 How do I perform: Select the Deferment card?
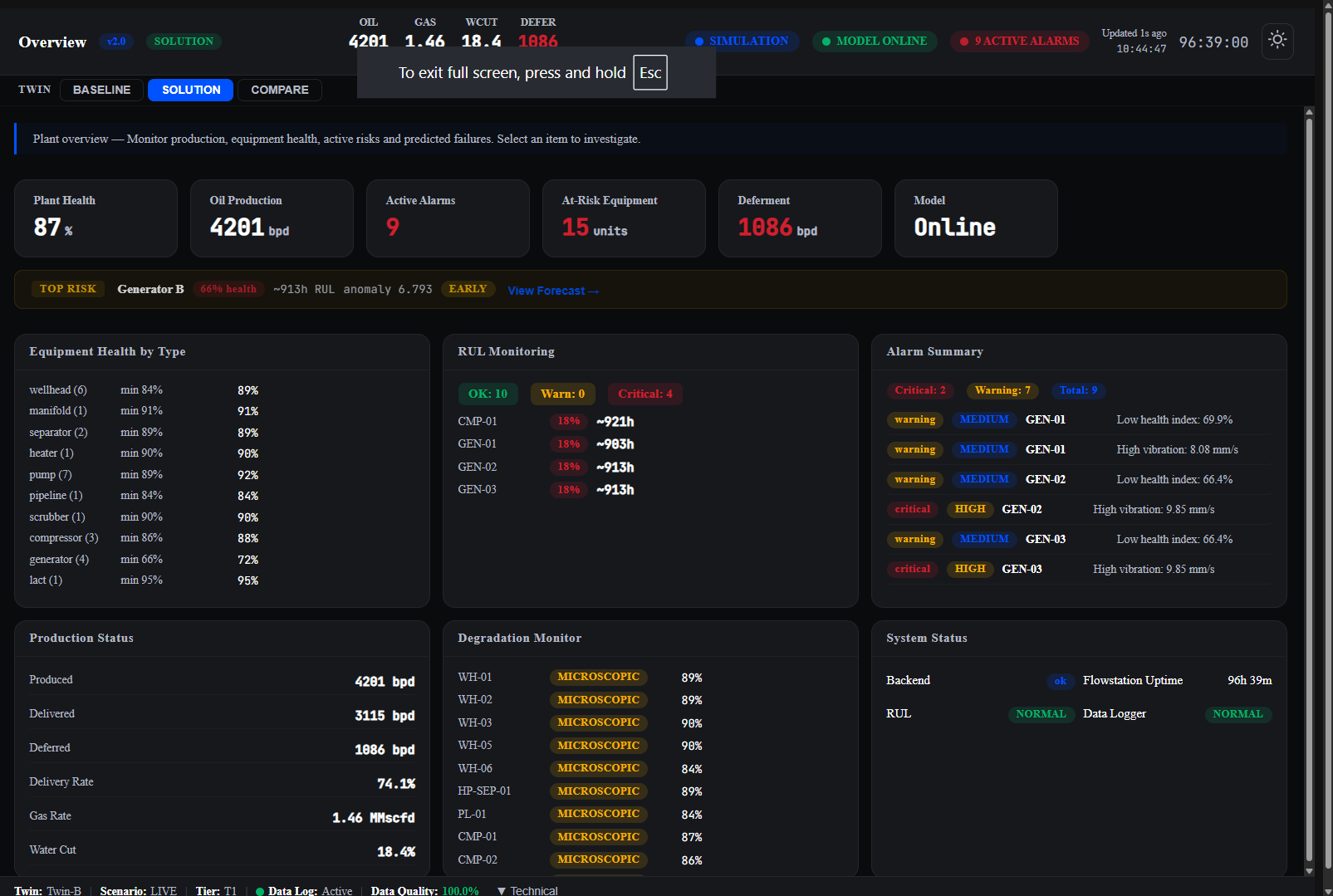coord(800,218)
